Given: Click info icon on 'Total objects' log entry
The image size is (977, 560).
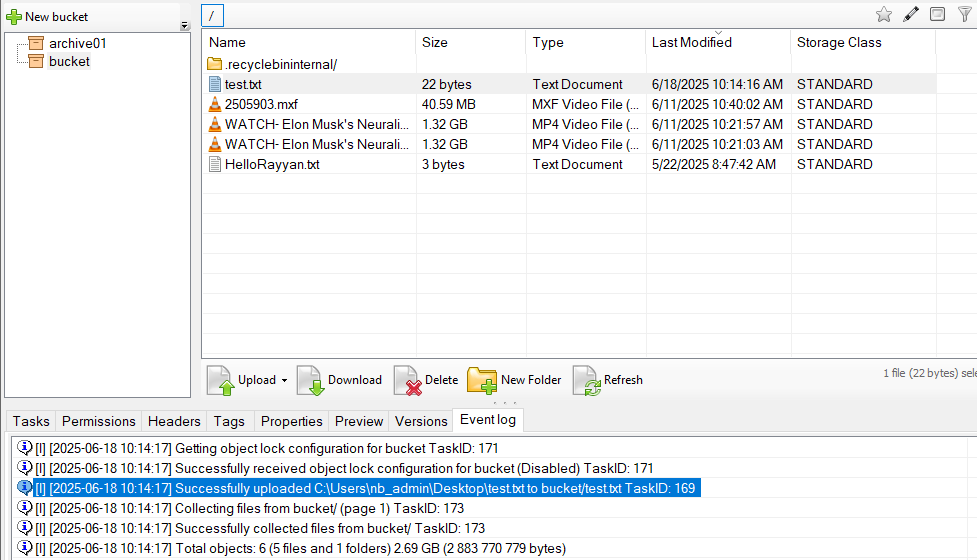Looking at the screenshot, I should [x=24, y=548].
